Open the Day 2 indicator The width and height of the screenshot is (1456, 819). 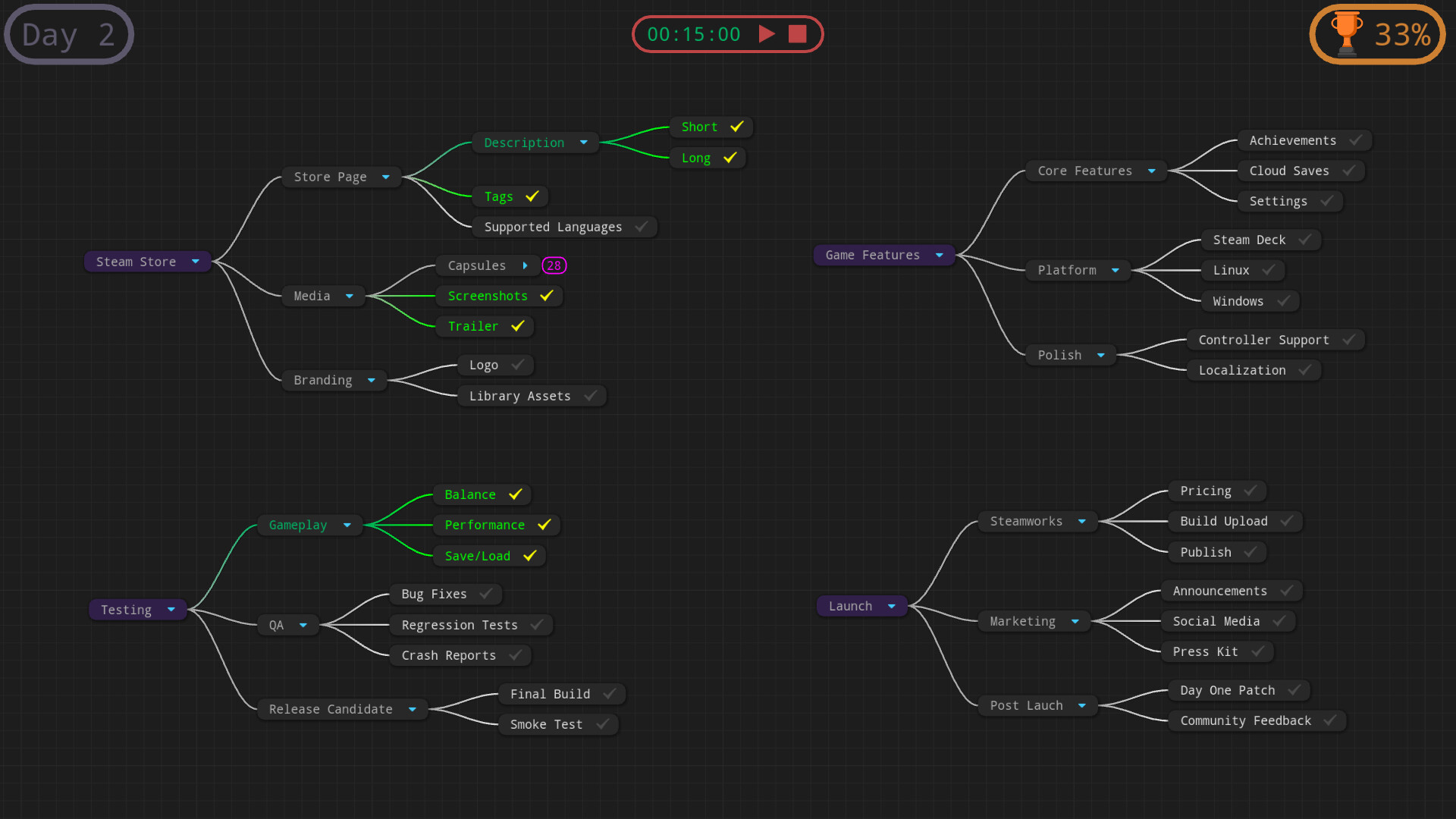tap(69, 34)
